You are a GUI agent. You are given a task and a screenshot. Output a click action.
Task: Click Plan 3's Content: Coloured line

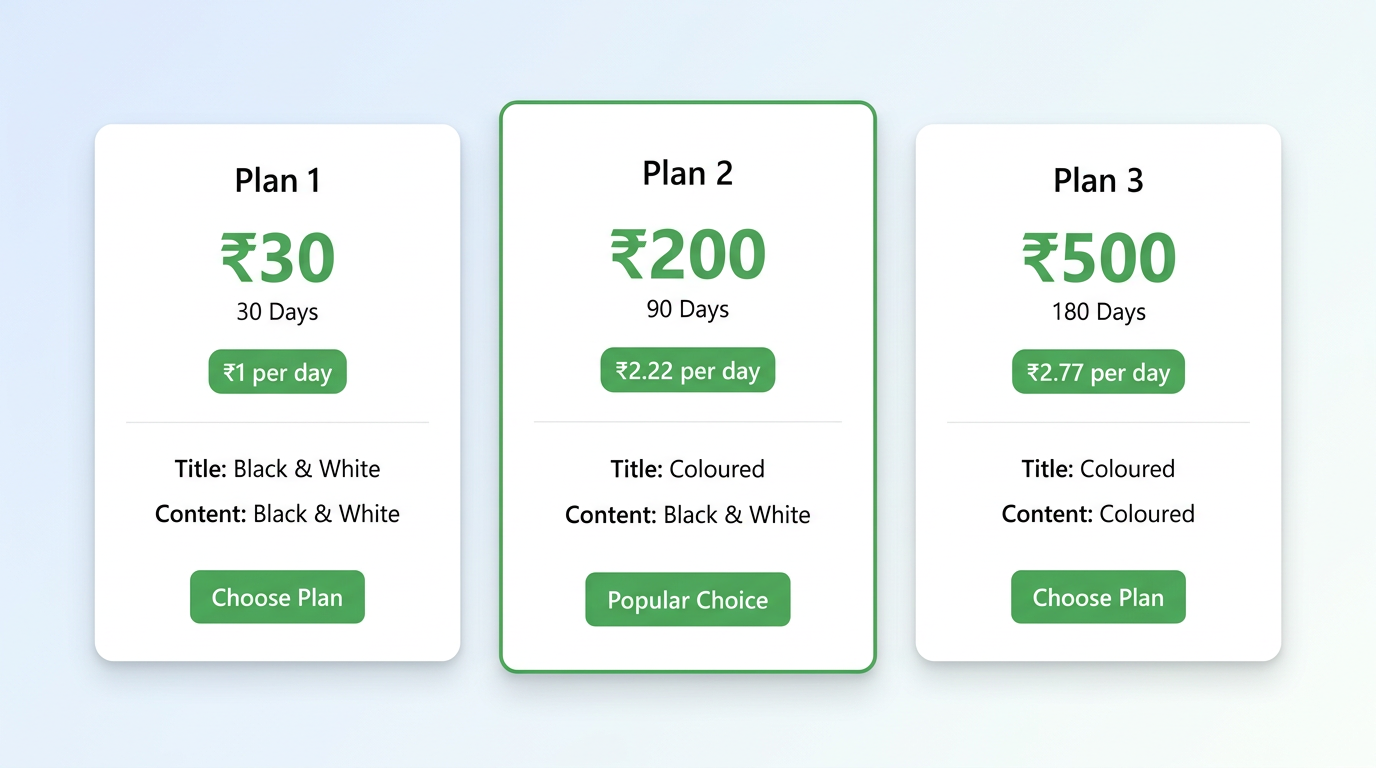click(x=1098, y=514)
